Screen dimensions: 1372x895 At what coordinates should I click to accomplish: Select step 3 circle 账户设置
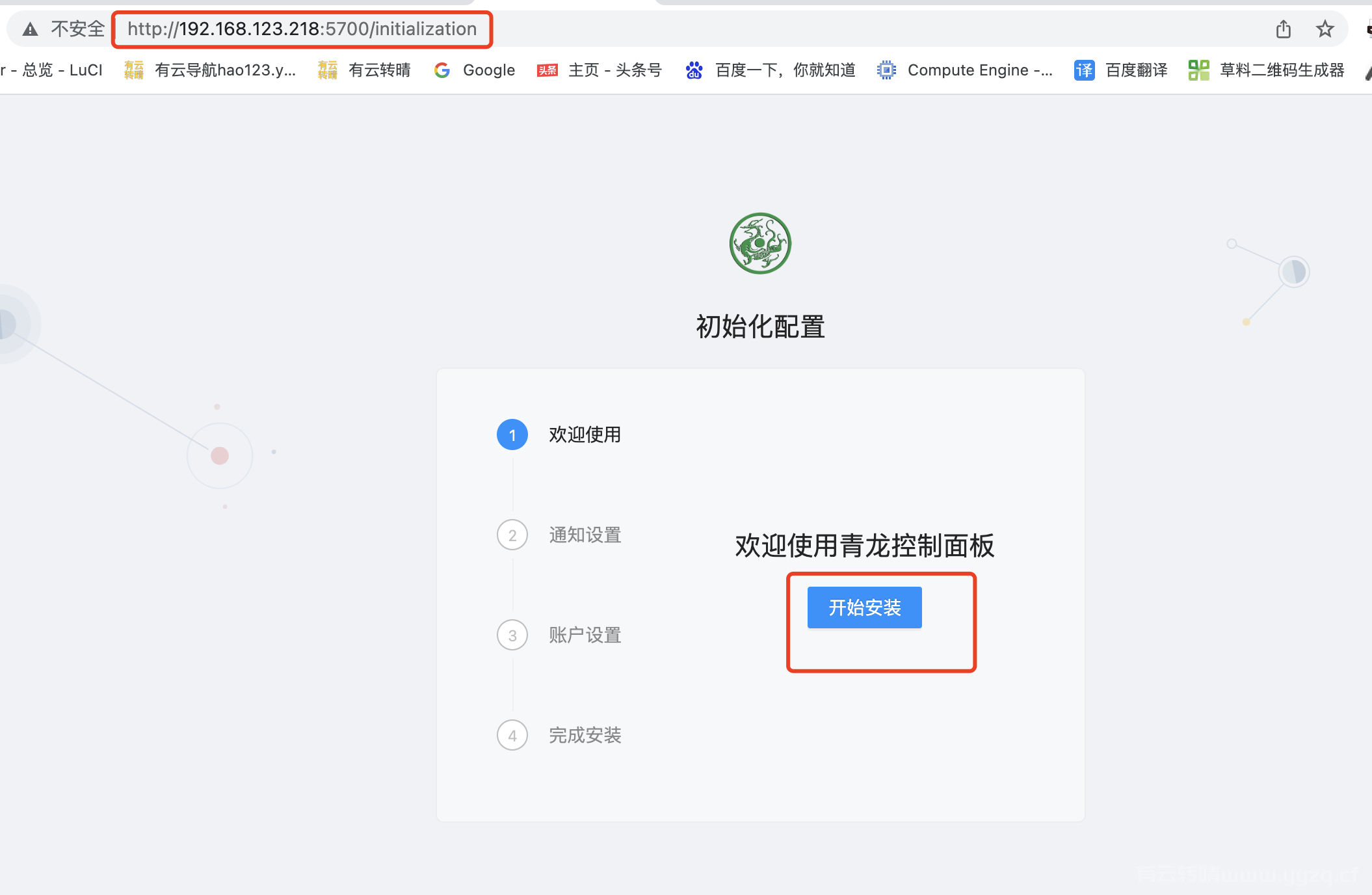point(512,635)
